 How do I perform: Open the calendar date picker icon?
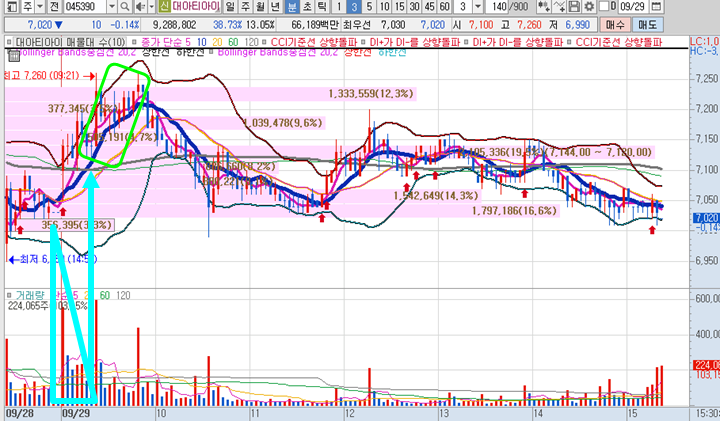pos(657,6)
